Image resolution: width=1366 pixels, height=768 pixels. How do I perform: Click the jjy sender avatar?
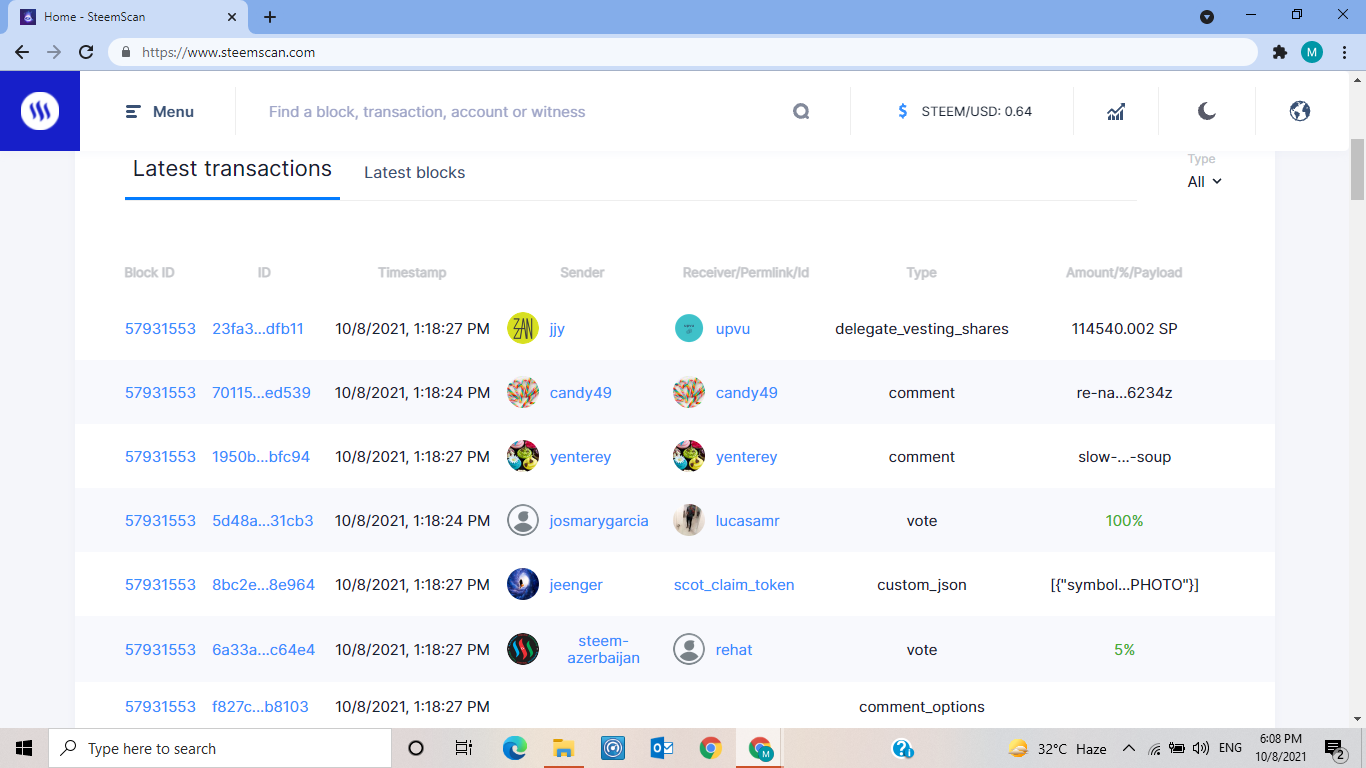click(523, 328)
